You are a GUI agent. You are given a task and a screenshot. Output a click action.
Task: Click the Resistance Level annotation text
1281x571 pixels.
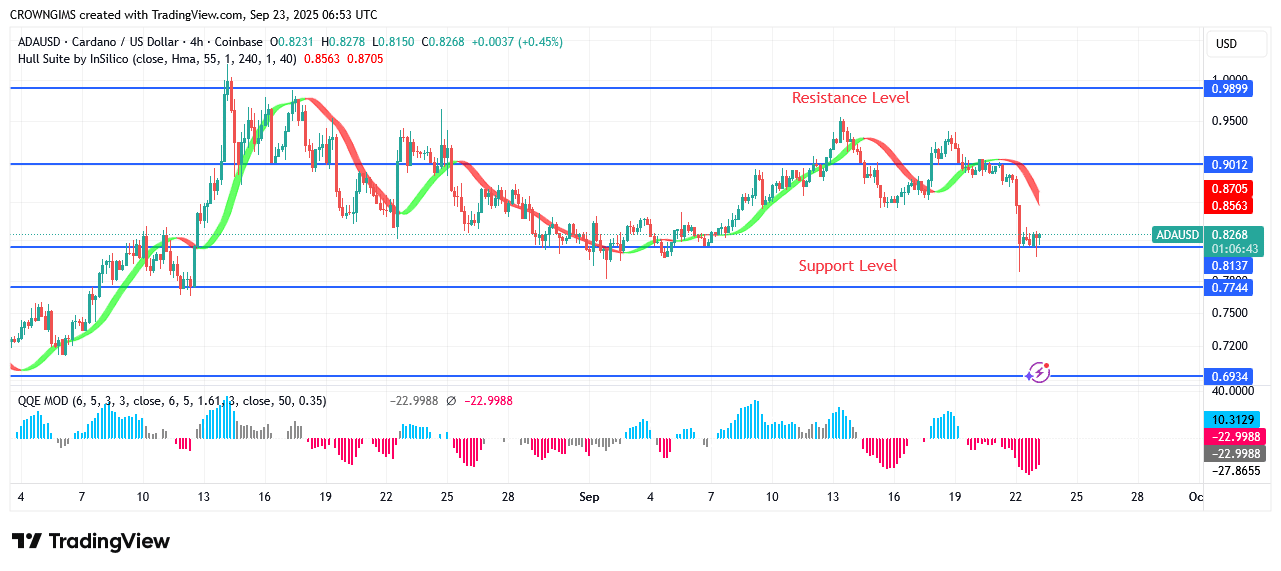tap(851, 98)
